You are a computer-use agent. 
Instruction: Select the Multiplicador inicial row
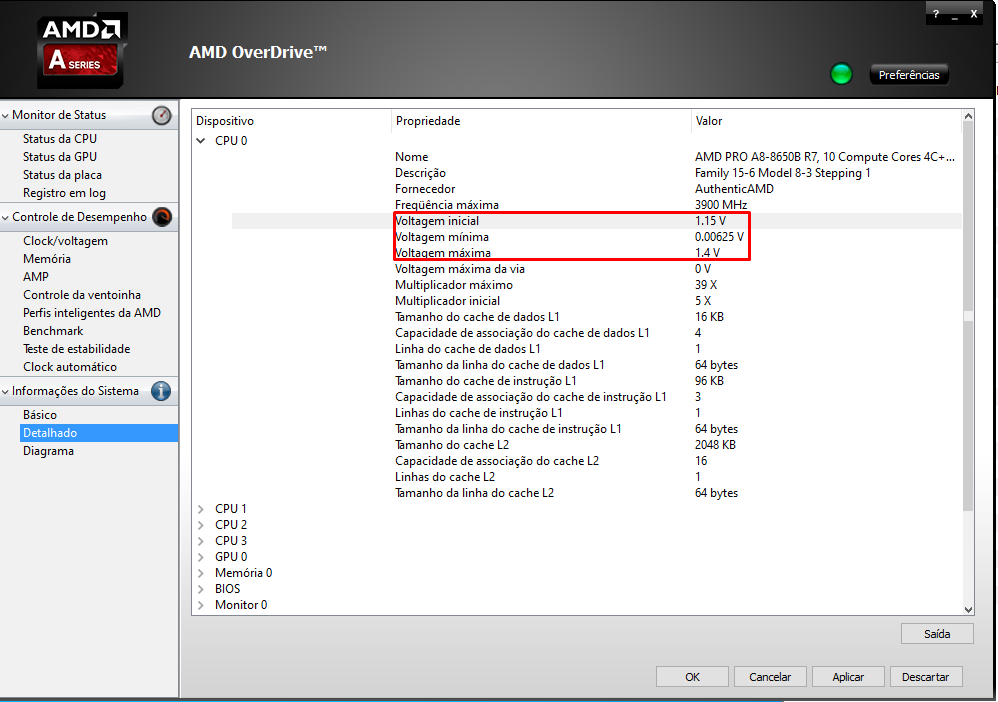596,300
